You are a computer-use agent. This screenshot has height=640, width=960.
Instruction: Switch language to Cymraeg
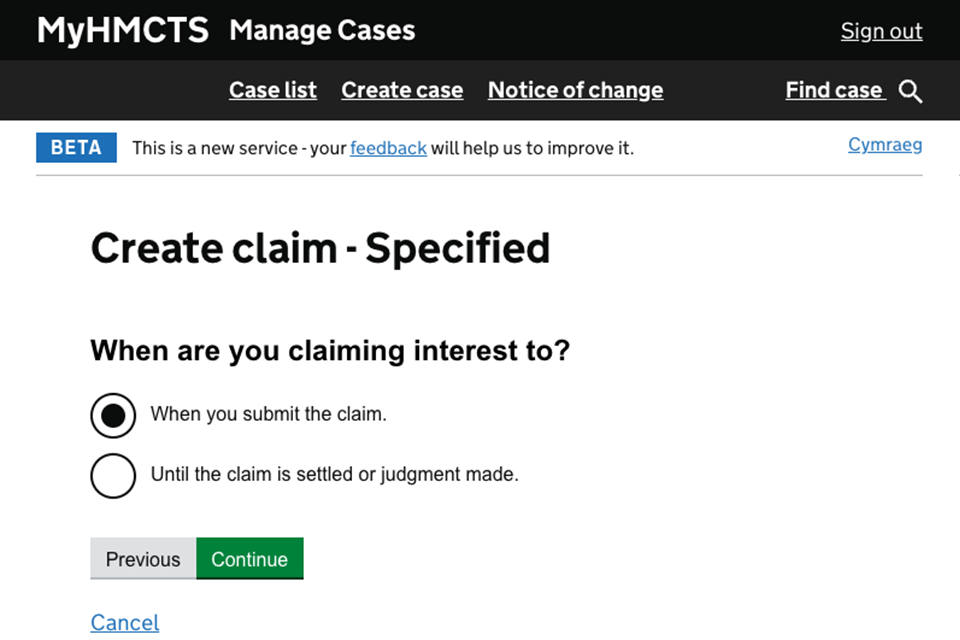[885, 145]
